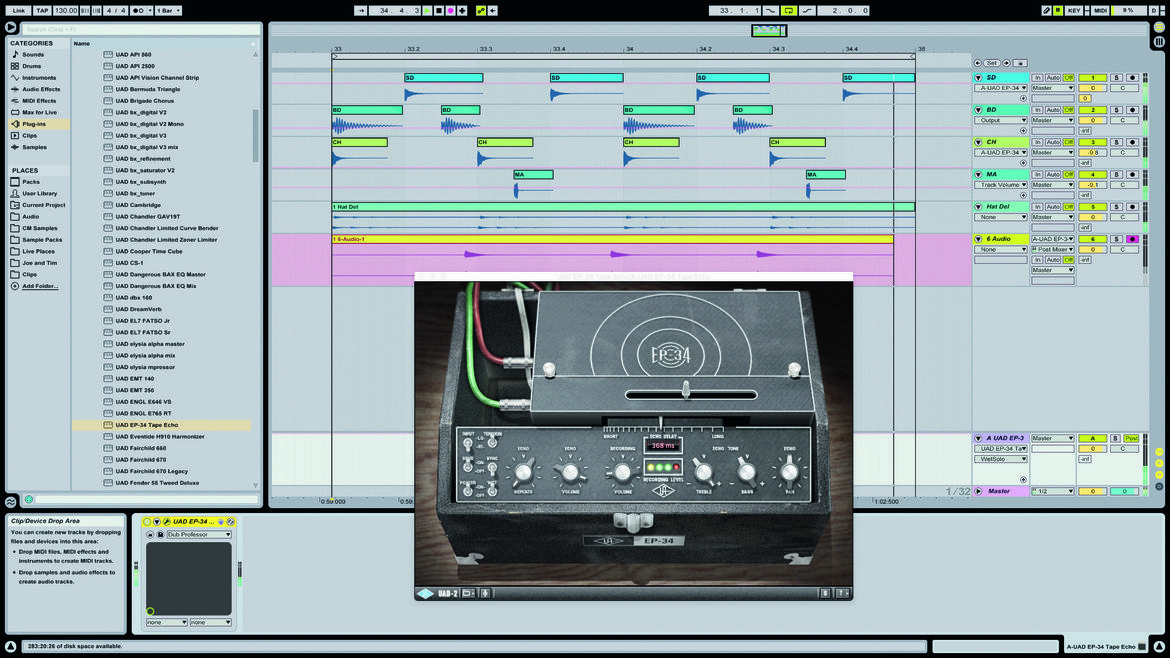Toggle the CH track activator numbered 3
The image size is (1170, 658).
(1092, 142)
